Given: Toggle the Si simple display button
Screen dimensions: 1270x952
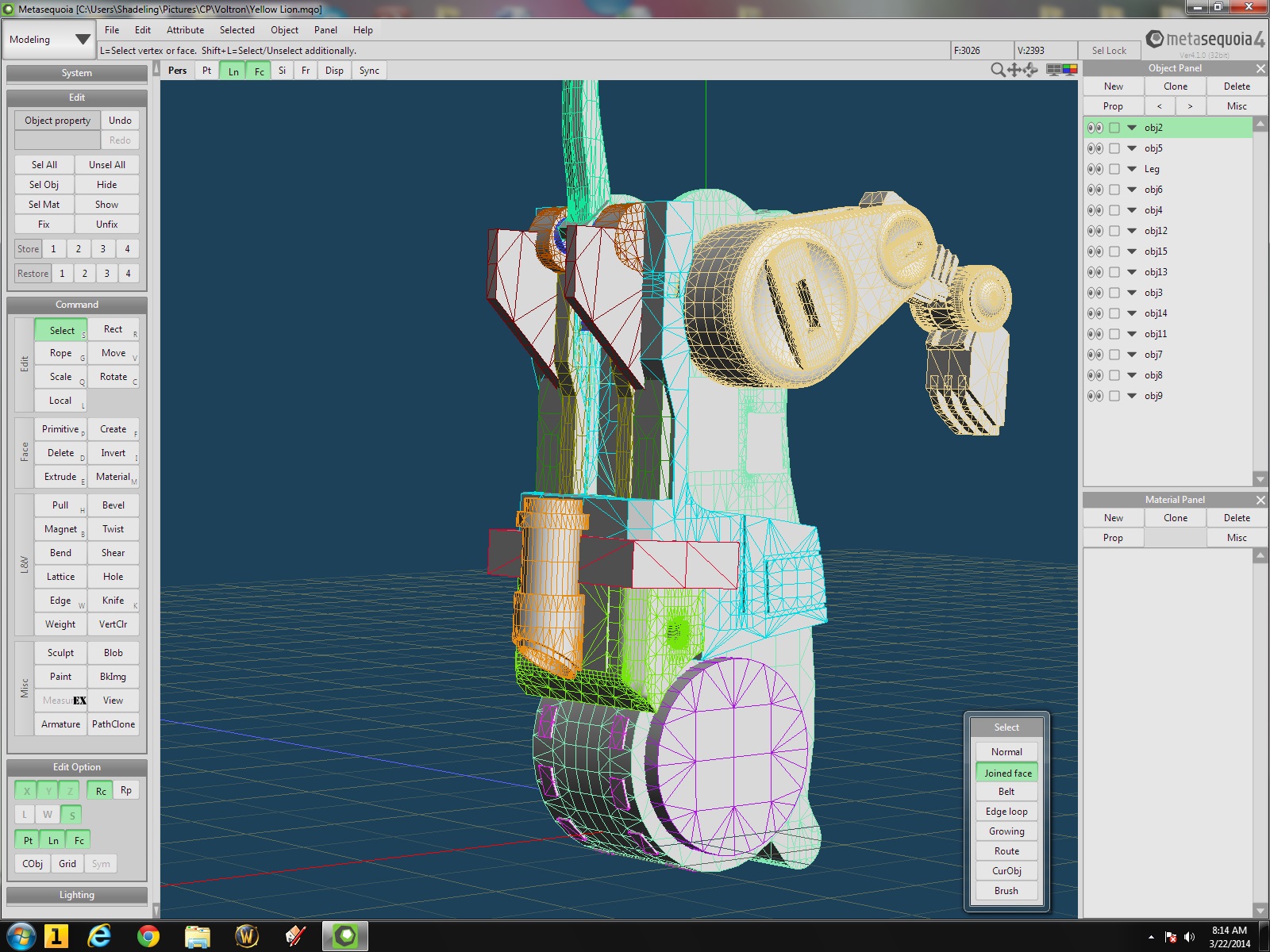Looking at the screenshot, I should point(282,71).
